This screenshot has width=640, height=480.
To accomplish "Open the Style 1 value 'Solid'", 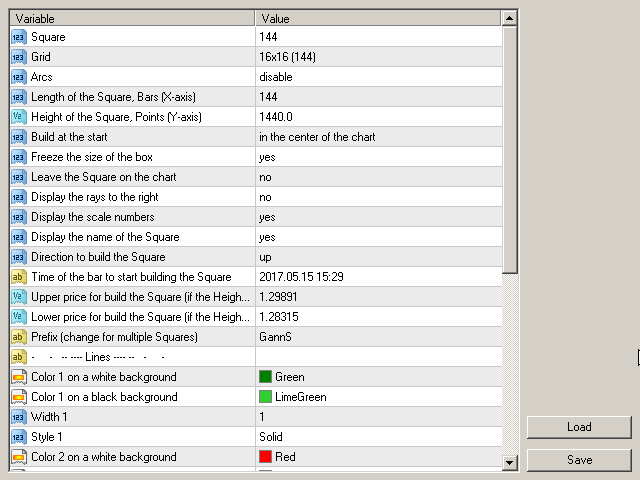I will 379,437.
